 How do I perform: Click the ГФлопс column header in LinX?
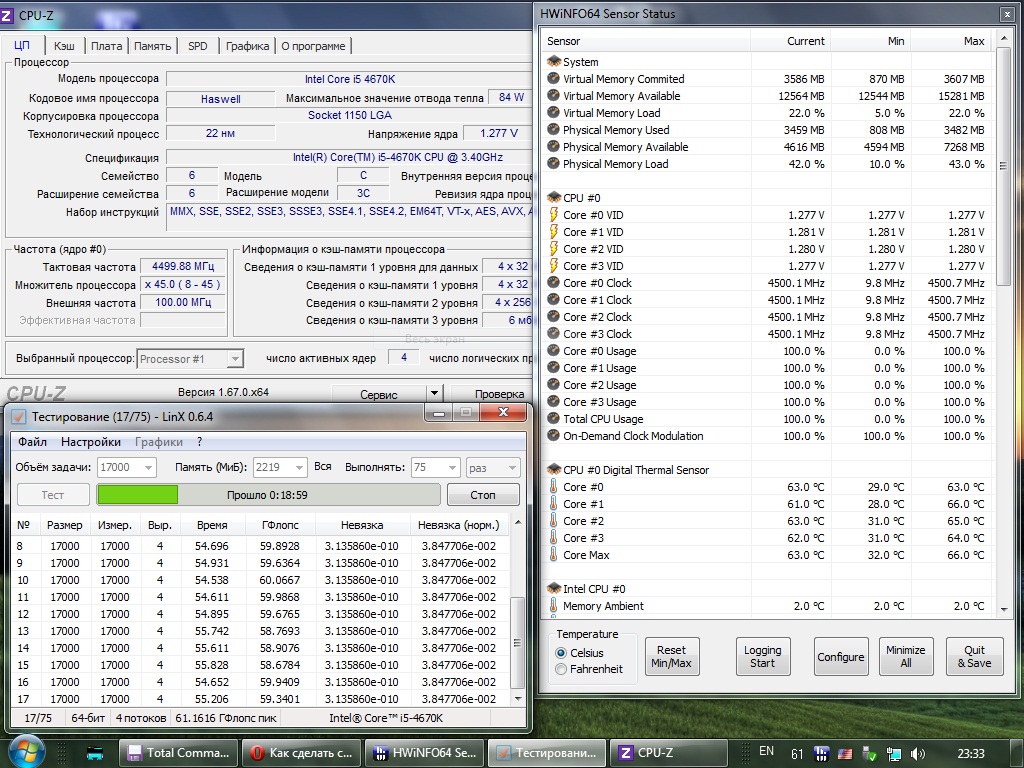click(x=281, y=525)
